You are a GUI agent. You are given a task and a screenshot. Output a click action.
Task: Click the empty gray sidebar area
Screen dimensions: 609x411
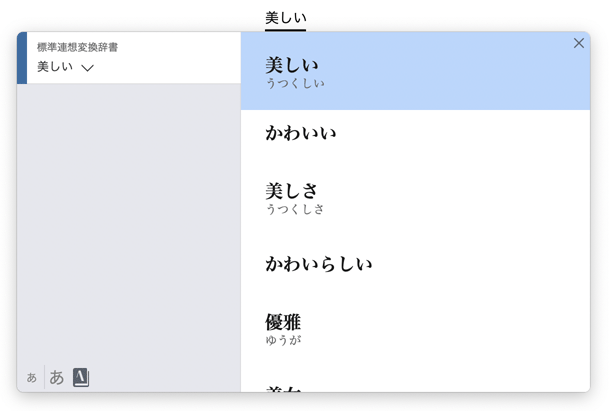tap(128, 220)
